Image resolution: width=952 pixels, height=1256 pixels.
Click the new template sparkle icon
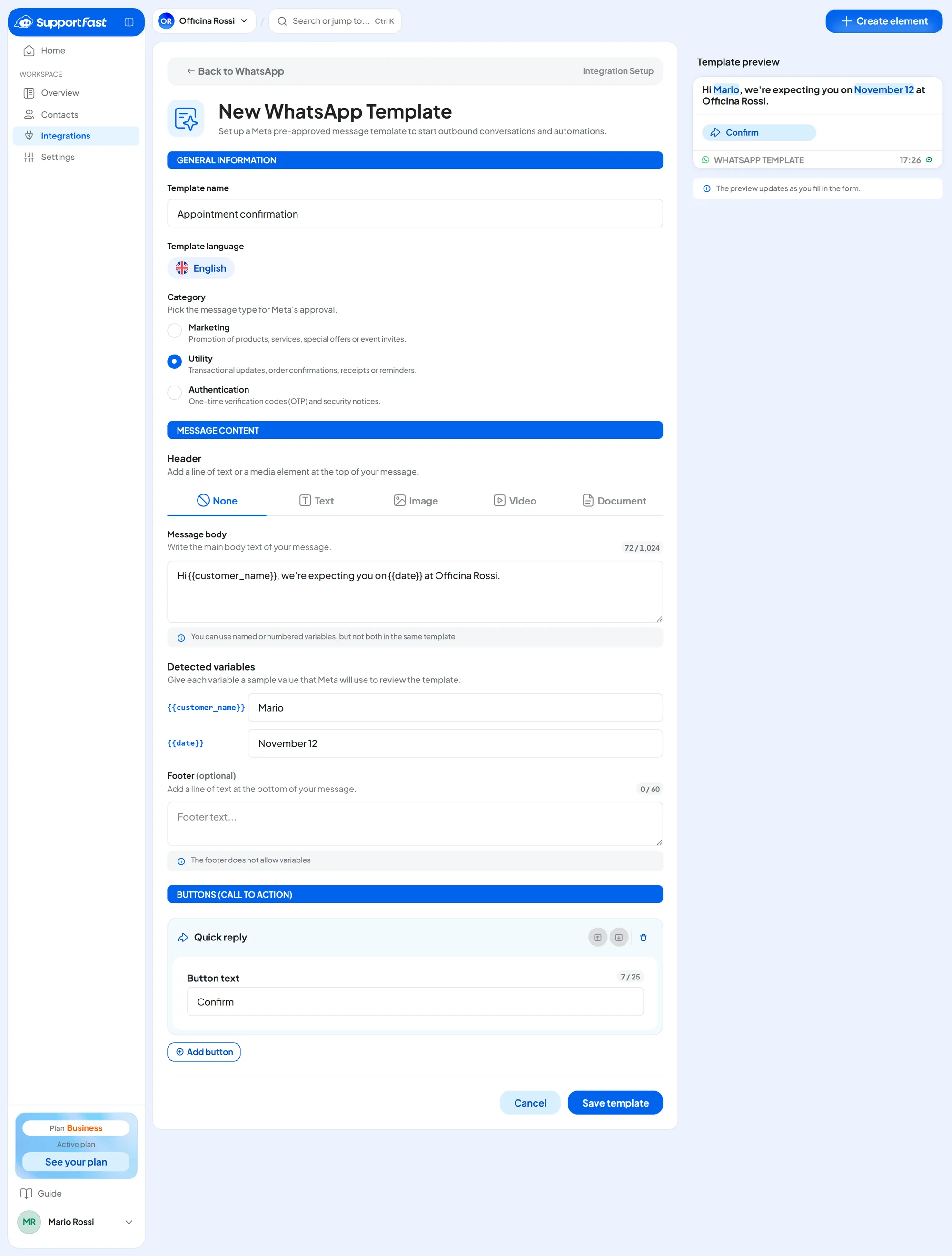point(186,119)
